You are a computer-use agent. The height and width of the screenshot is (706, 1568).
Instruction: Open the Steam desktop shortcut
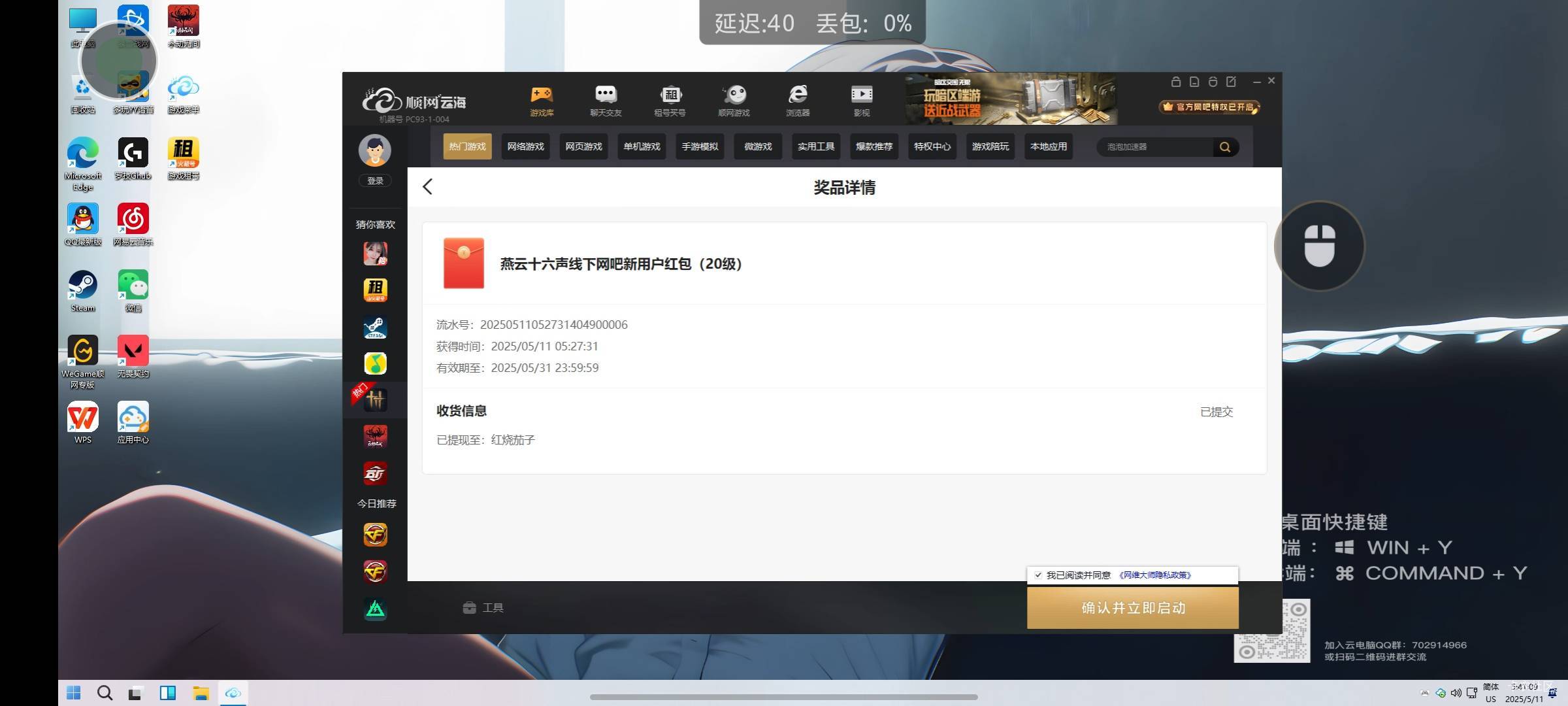point(83,291)
